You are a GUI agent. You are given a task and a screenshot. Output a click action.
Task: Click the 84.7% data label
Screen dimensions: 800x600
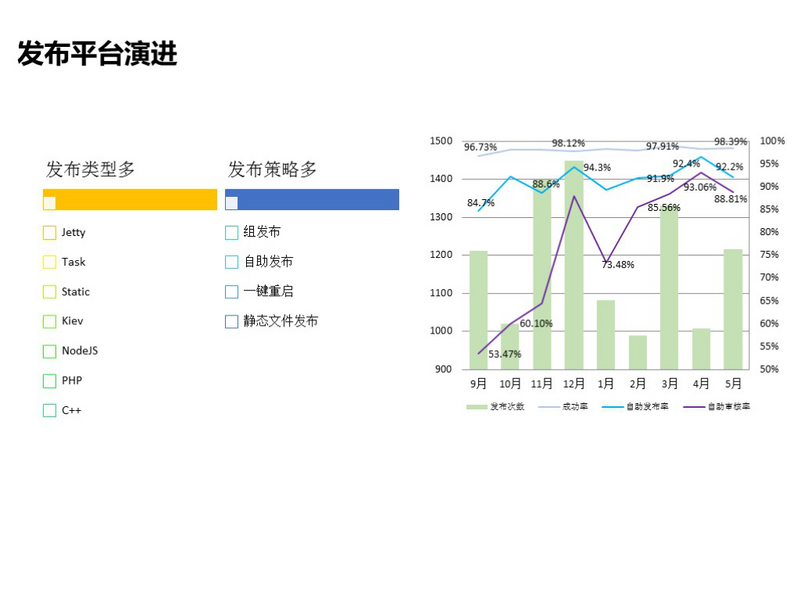[481, 203]
